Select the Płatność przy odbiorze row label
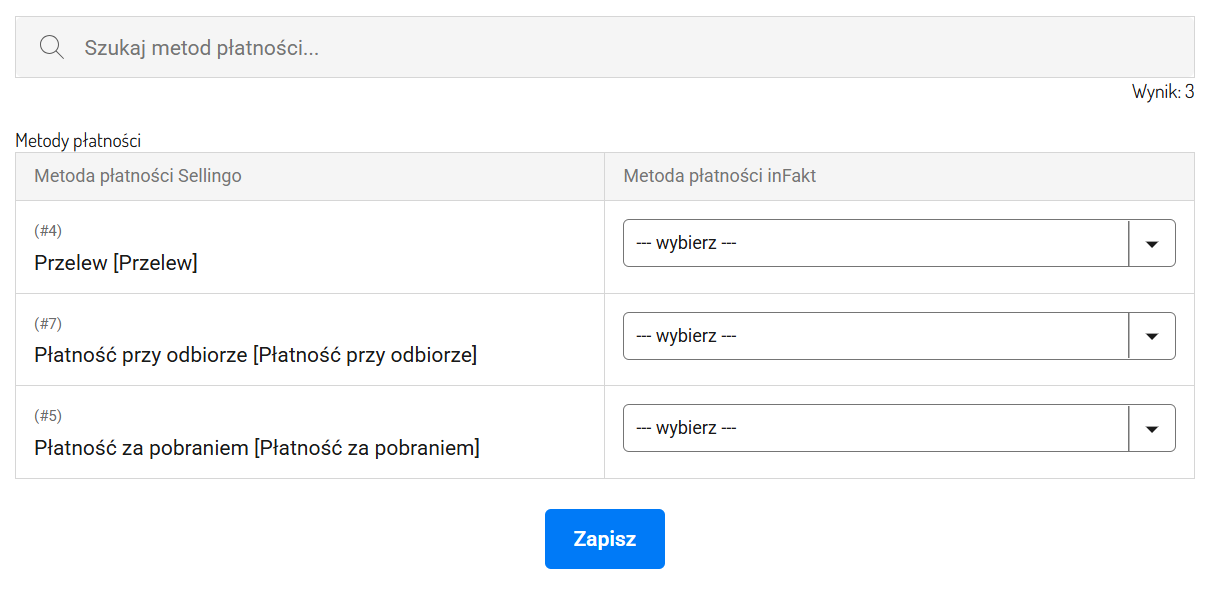Screen dimensions: 1211x598 pyautogui.click(x=255, y=355)
